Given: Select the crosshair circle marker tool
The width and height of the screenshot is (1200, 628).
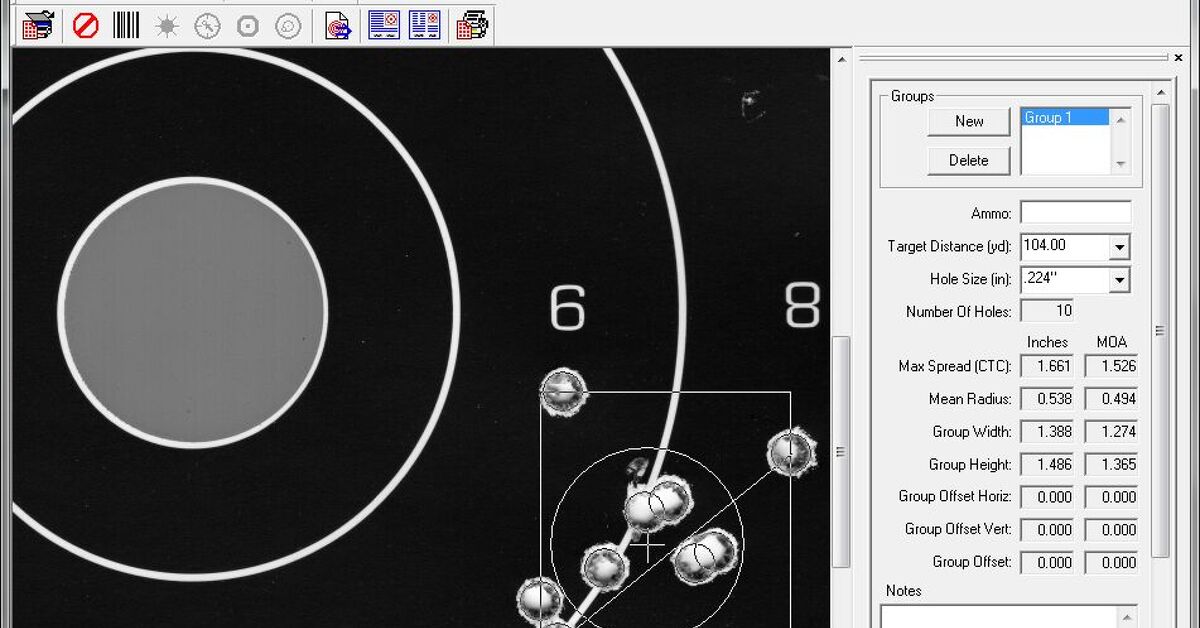Looking at the screenshot, I should [206, 25].
